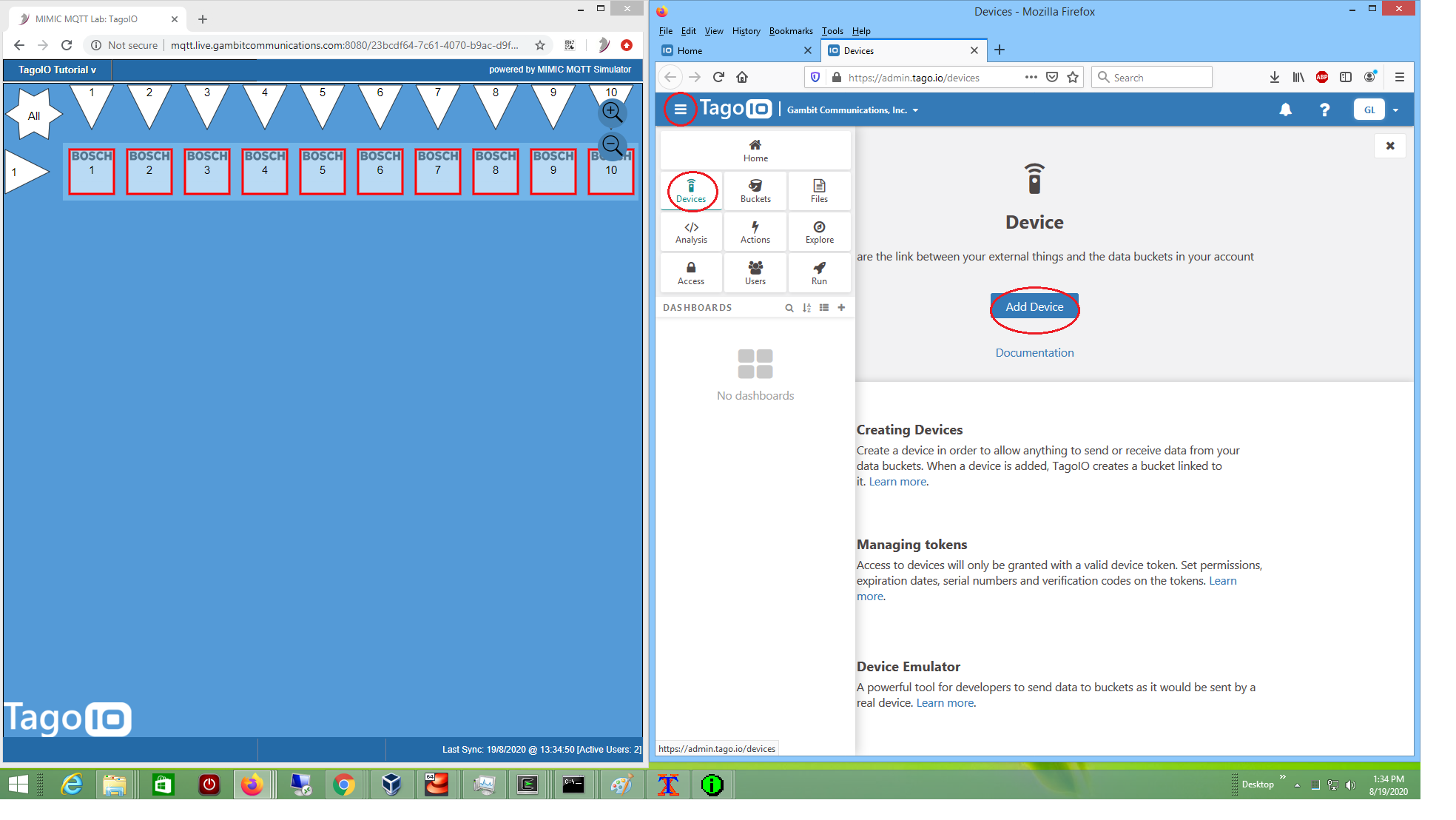Open the Actions section

pyautogui.click(x=755, y=232)
